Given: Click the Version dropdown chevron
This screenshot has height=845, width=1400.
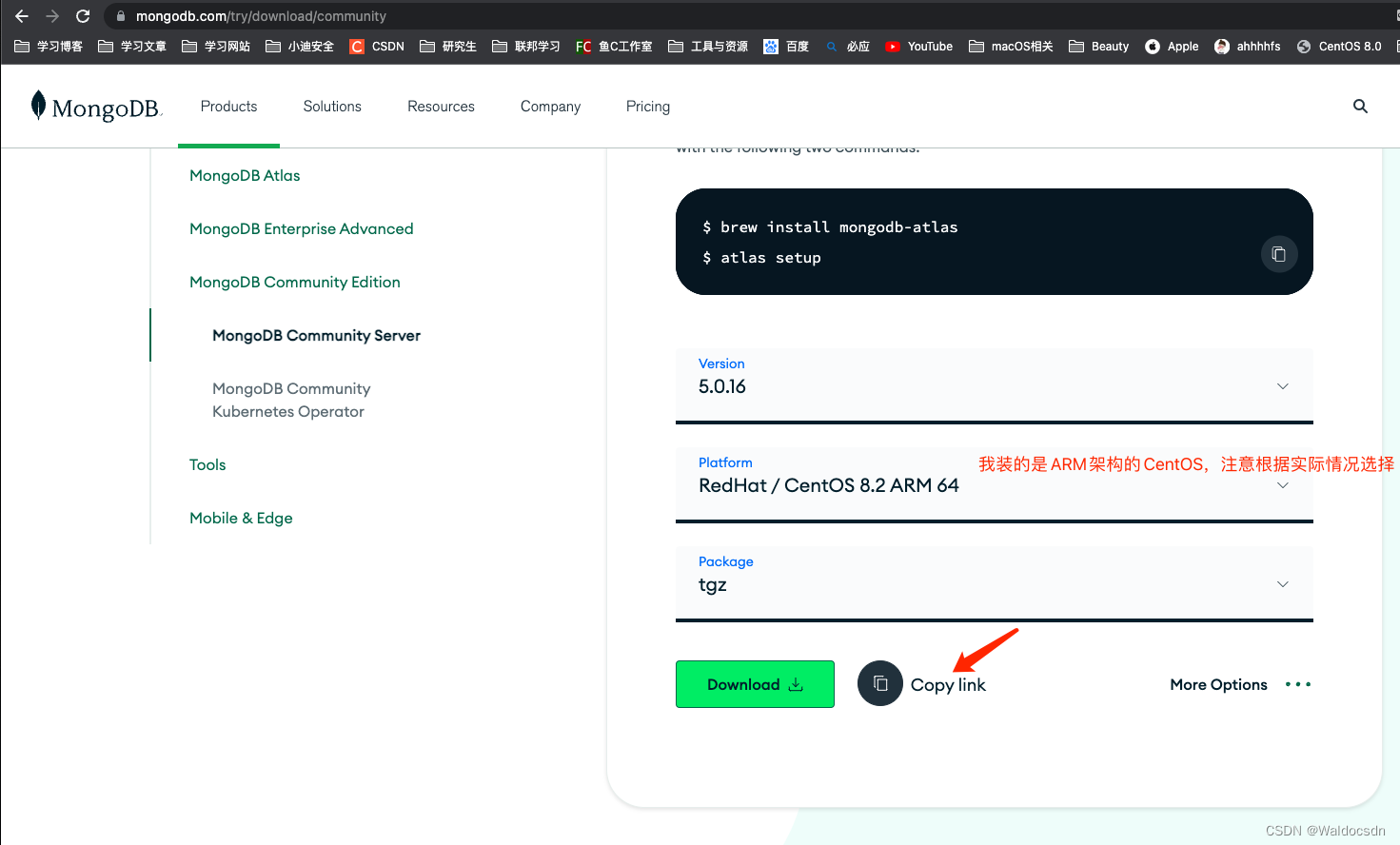Looking at the screenshot, I should tap(1283, 386).
